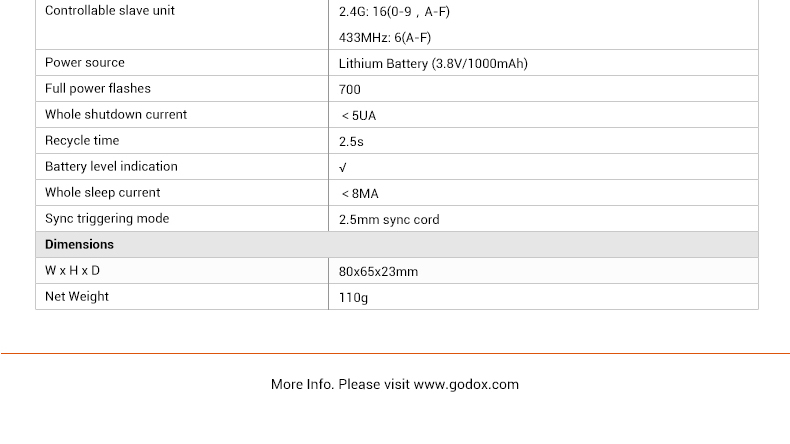Click the 'Full power flashes' label
790x444 pixels.
(x=98, y=88)
